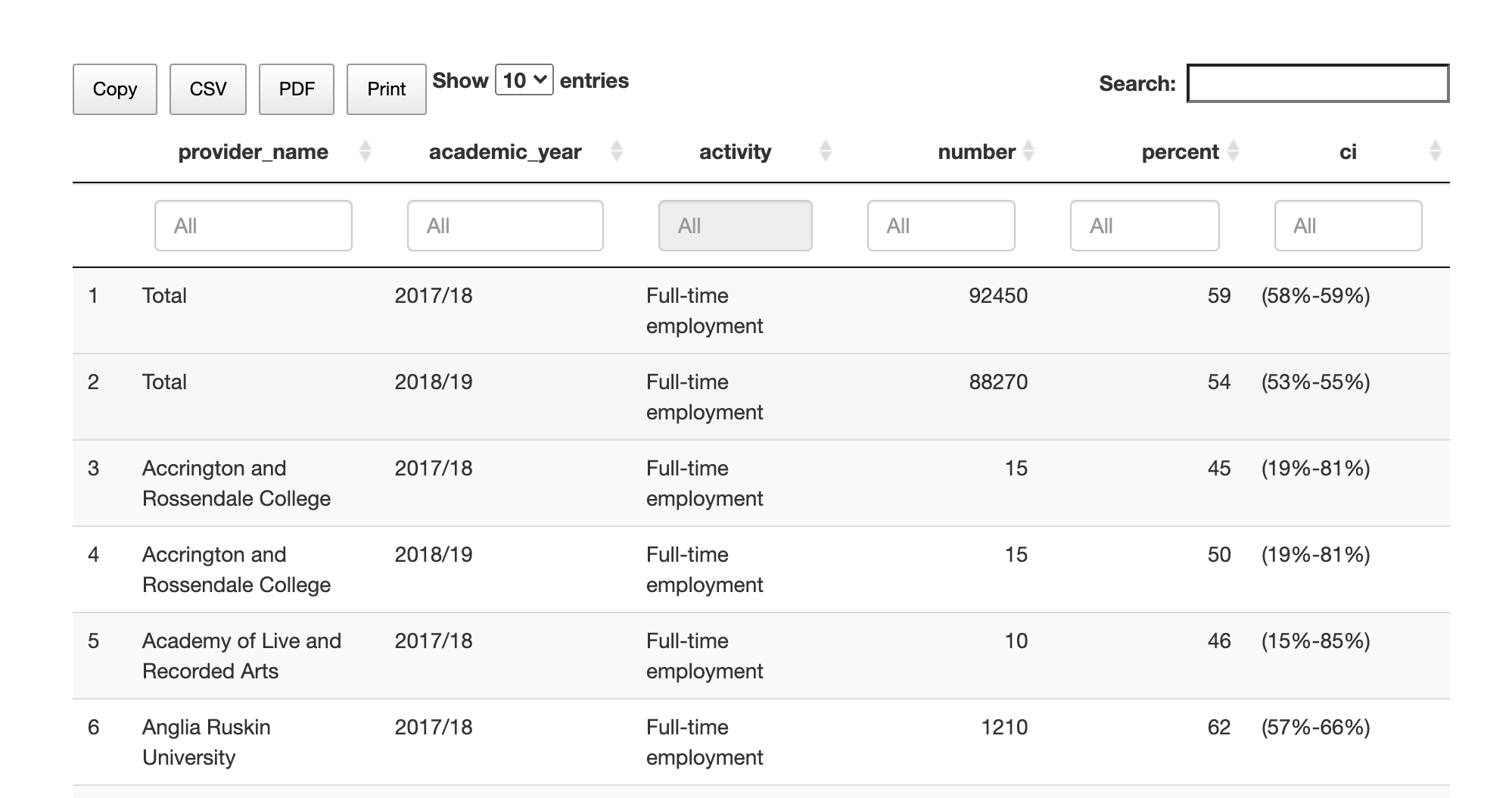Open the provider_name filter box
The height and width of the screenshot is (798, 1512).
point(253,225)
